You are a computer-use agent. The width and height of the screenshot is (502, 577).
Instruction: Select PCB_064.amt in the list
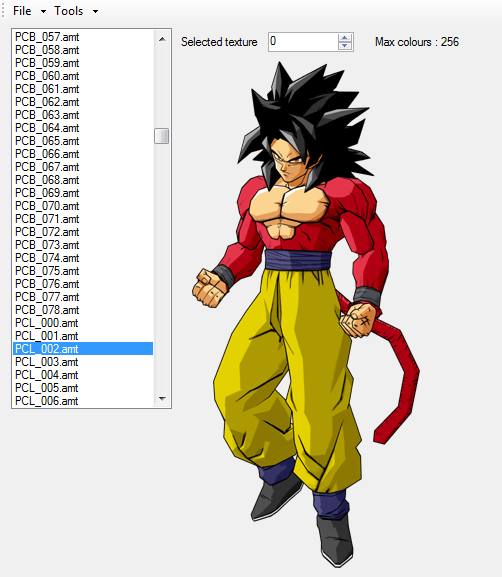click(x=83, y=128)
